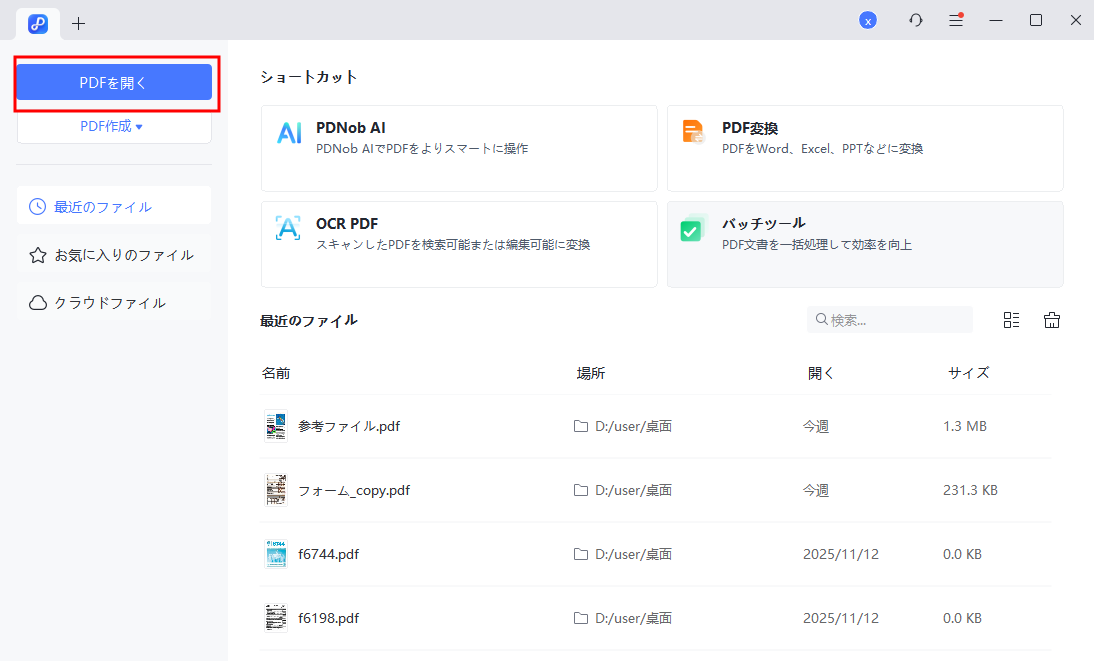Screen dimensions: 1094x661
Task: Open a new tab with the plus button
Action: coord(78,22)
